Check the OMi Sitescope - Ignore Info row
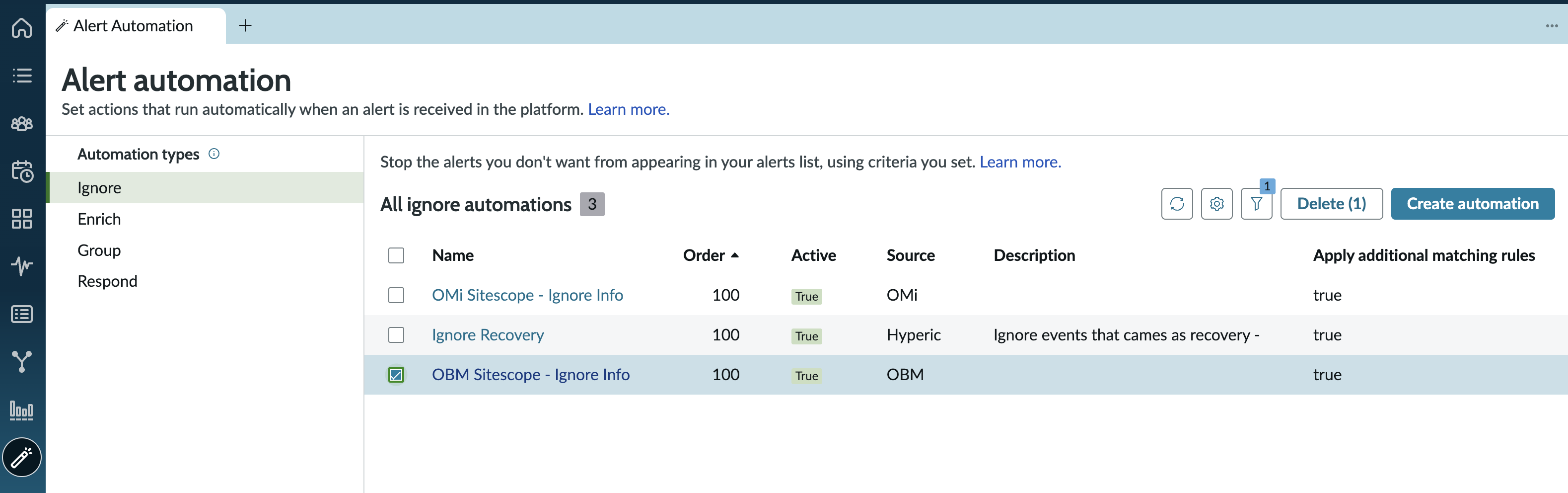Screen dimensions: 1568x493 pyautogui.click(x=396, y=295)
